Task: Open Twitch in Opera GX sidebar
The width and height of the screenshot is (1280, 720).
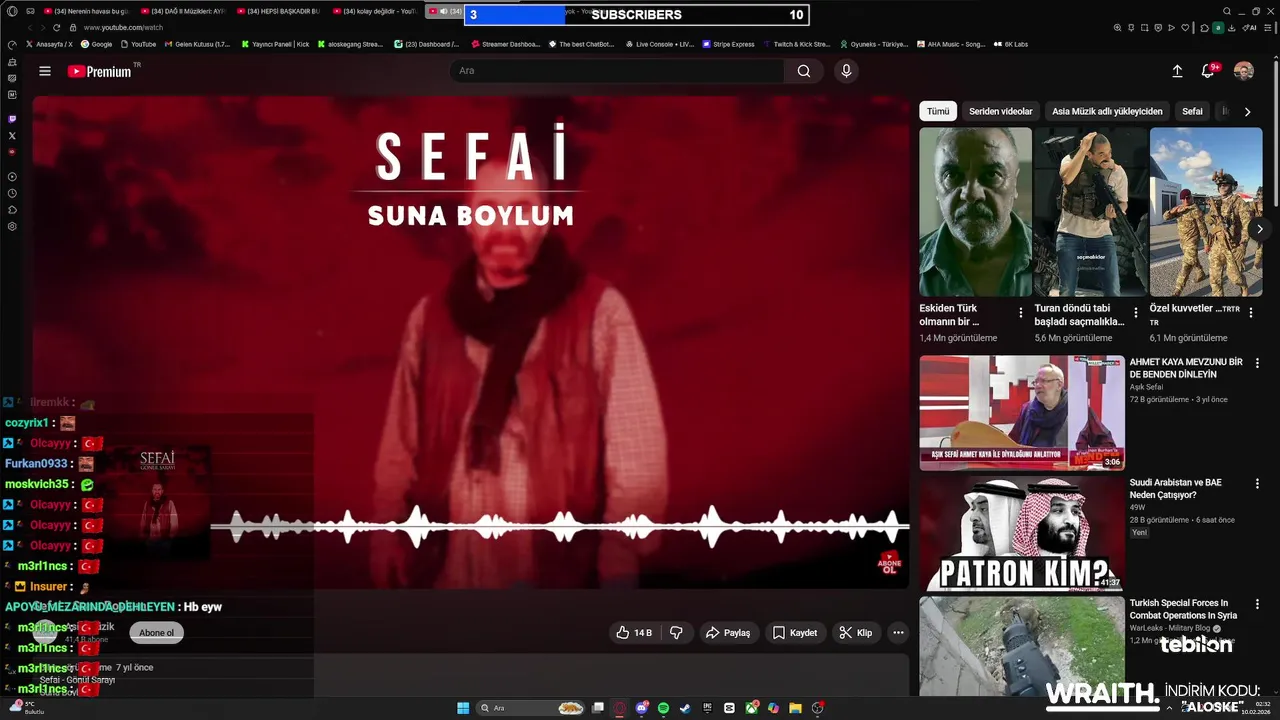Action: click(x=12, y=118)
